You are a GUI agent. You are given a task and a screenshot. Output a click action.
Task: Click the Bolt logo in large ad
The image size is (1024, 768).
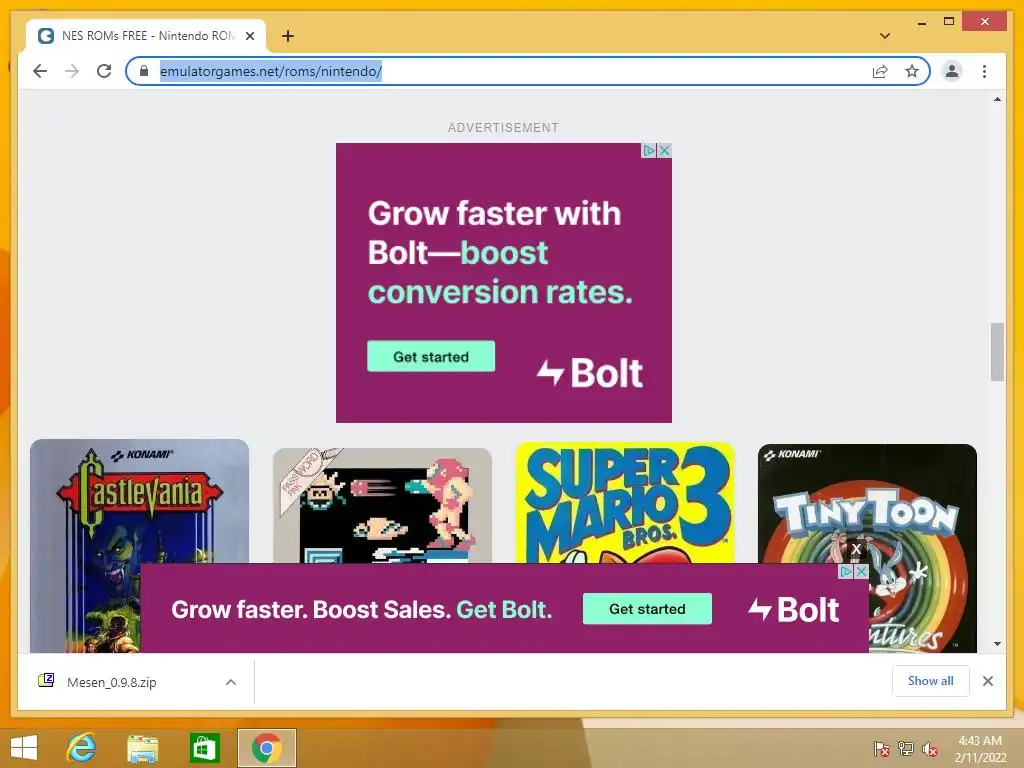pyautogui.click(x=590, y=374)
